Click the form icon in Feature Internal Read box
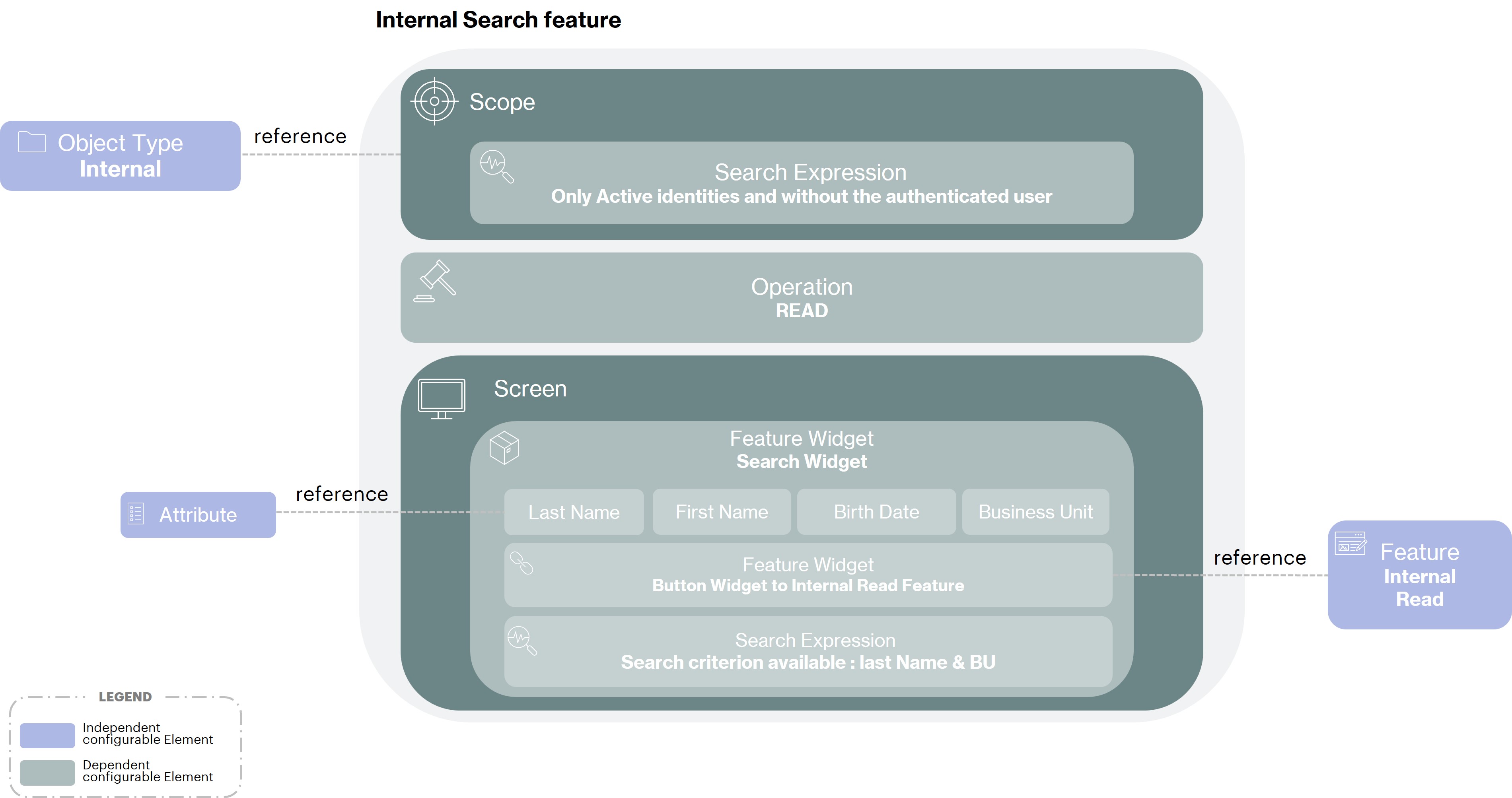This screenshot has width=1512, height=798. click(x=1350, y=543)
